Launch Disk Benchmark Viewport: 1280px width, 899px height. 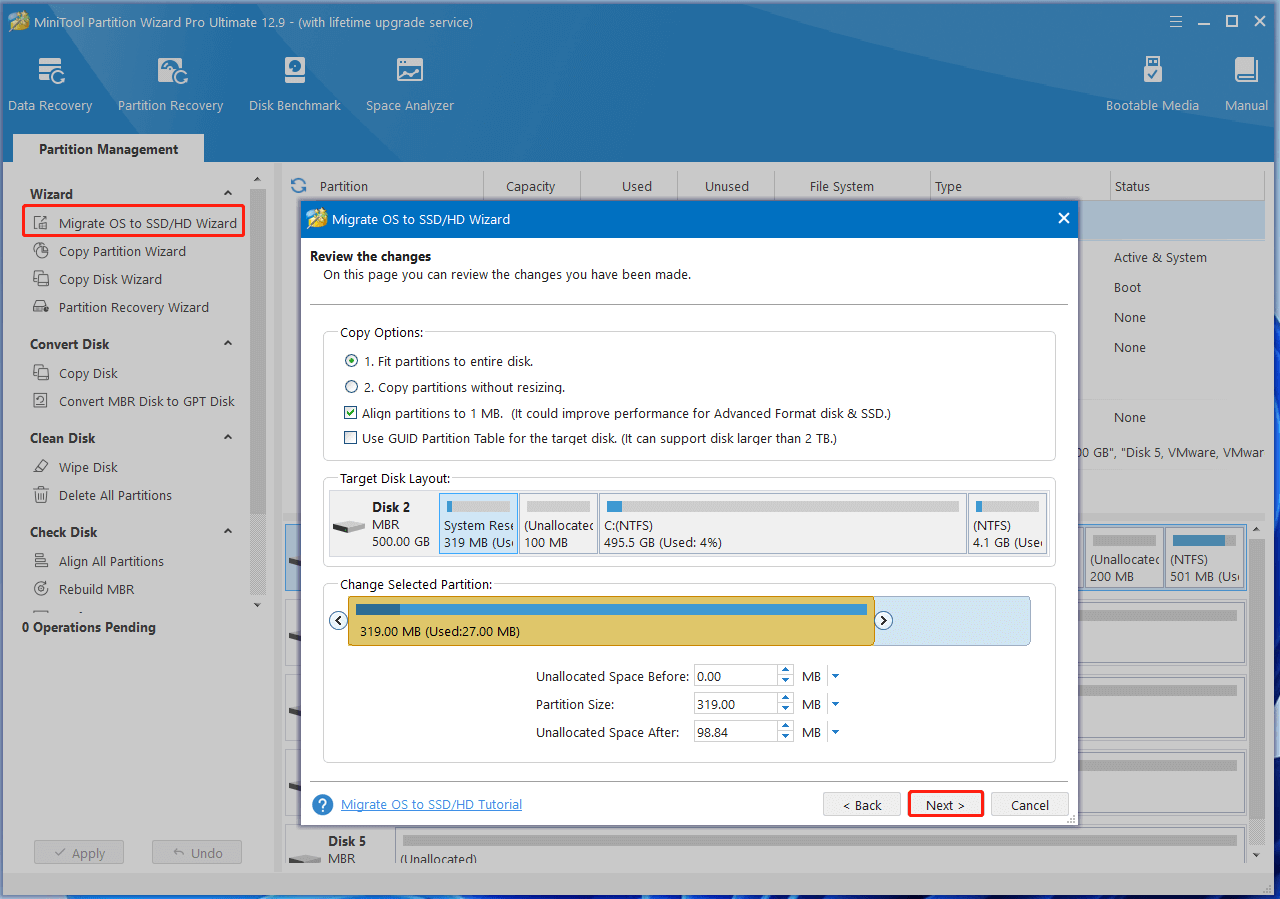[x=295, y=84]
